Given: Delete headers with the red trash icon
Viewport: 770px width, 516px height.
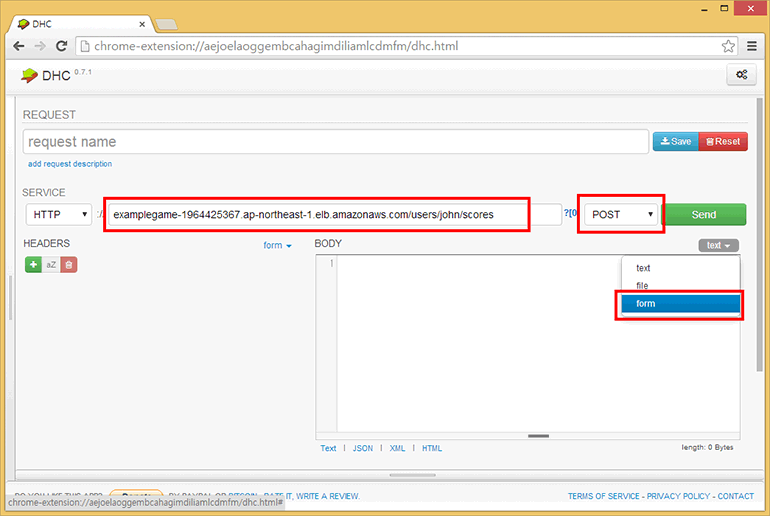Looking at the screenshot, I should tap(68, 264).
